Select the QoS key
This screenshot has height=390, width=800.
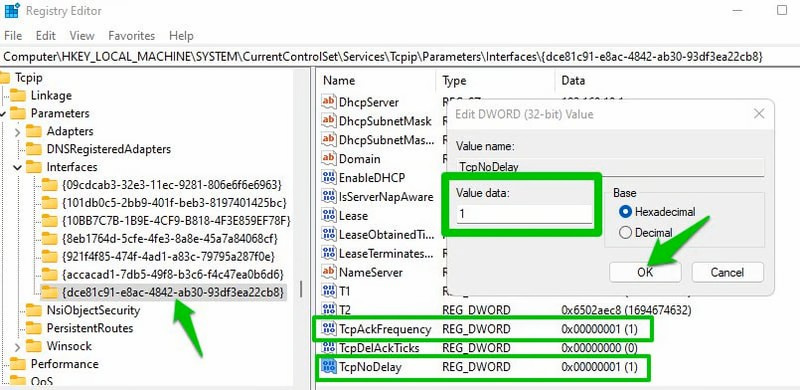click(x=42, y=381)
